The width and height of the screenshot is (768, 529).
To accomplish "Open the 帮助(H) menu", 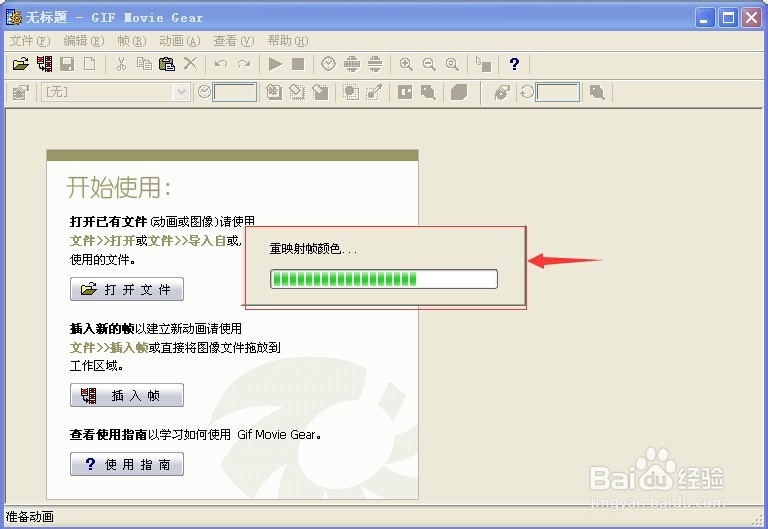I will tap(288, 41).
